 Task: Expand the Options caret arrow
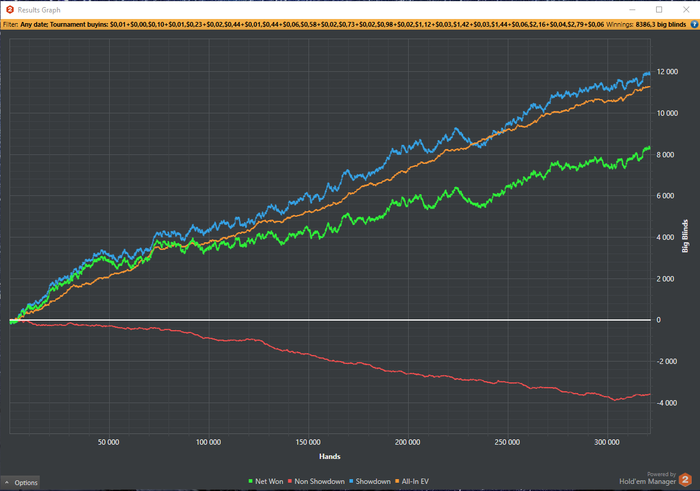tap(7, 483)
